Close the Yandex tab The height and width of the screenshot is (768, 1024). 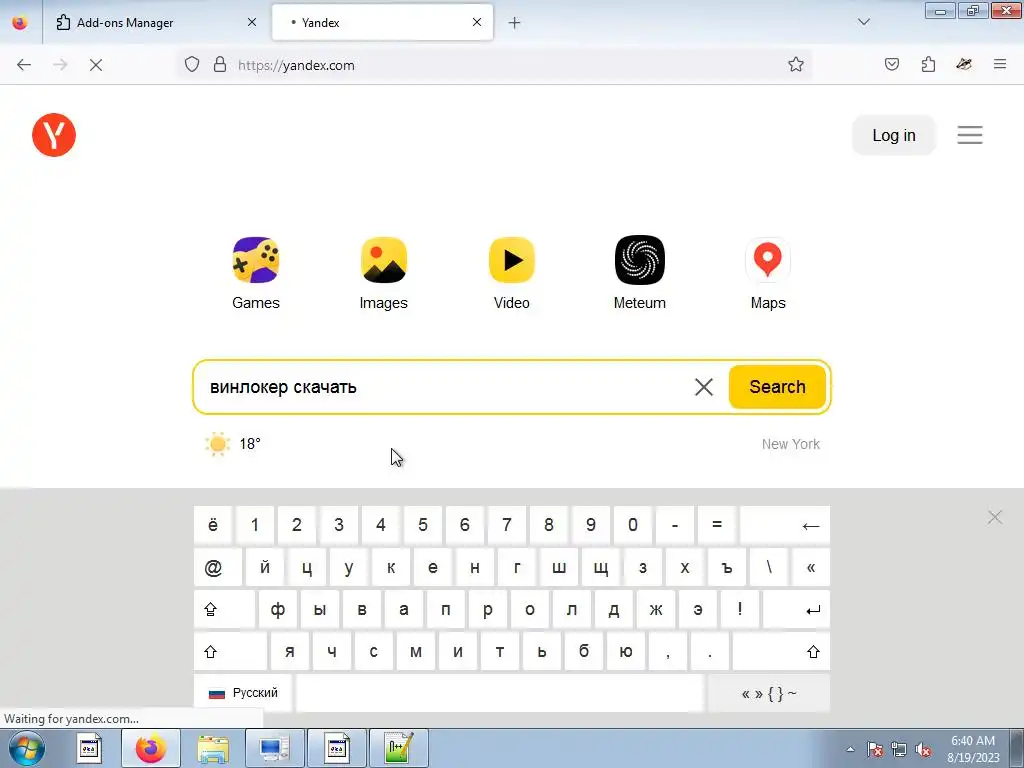[477, 22]
